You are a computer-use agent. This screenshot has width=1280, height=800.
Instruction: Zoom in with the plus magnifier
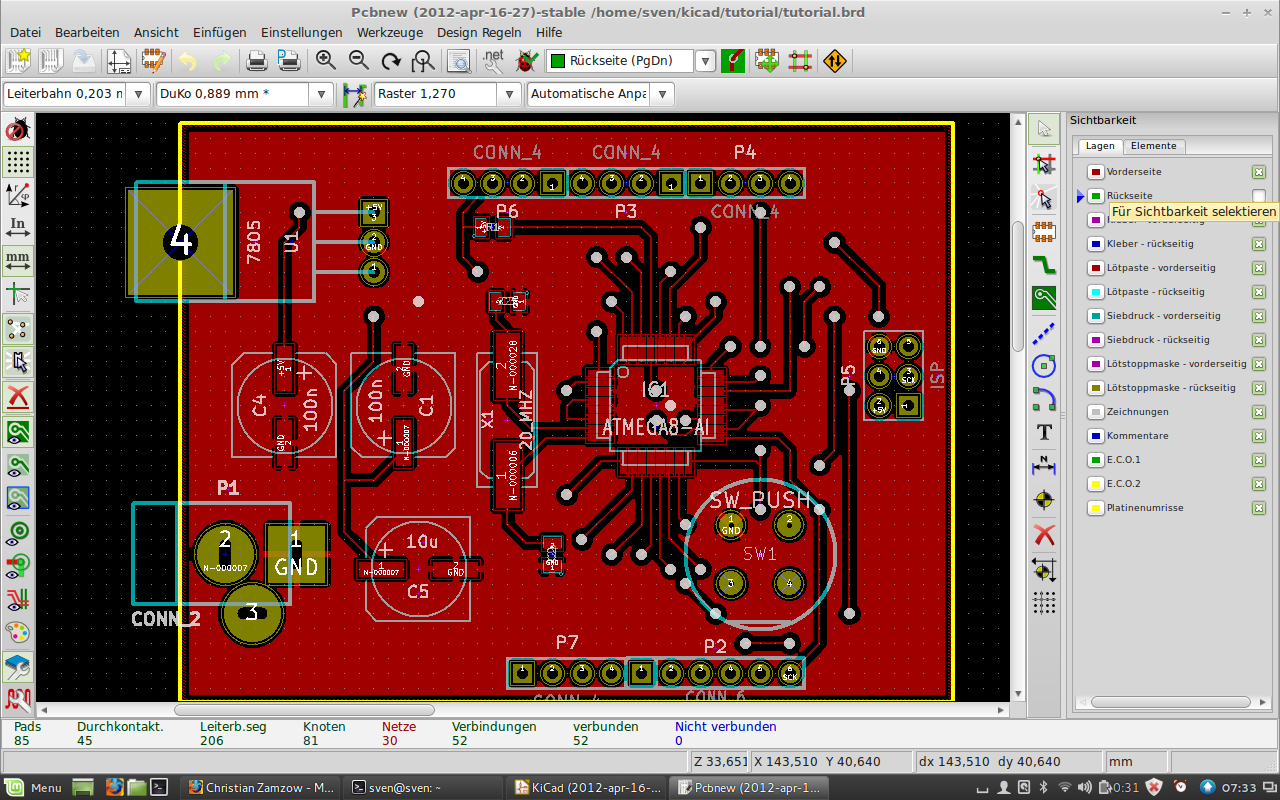326,61
